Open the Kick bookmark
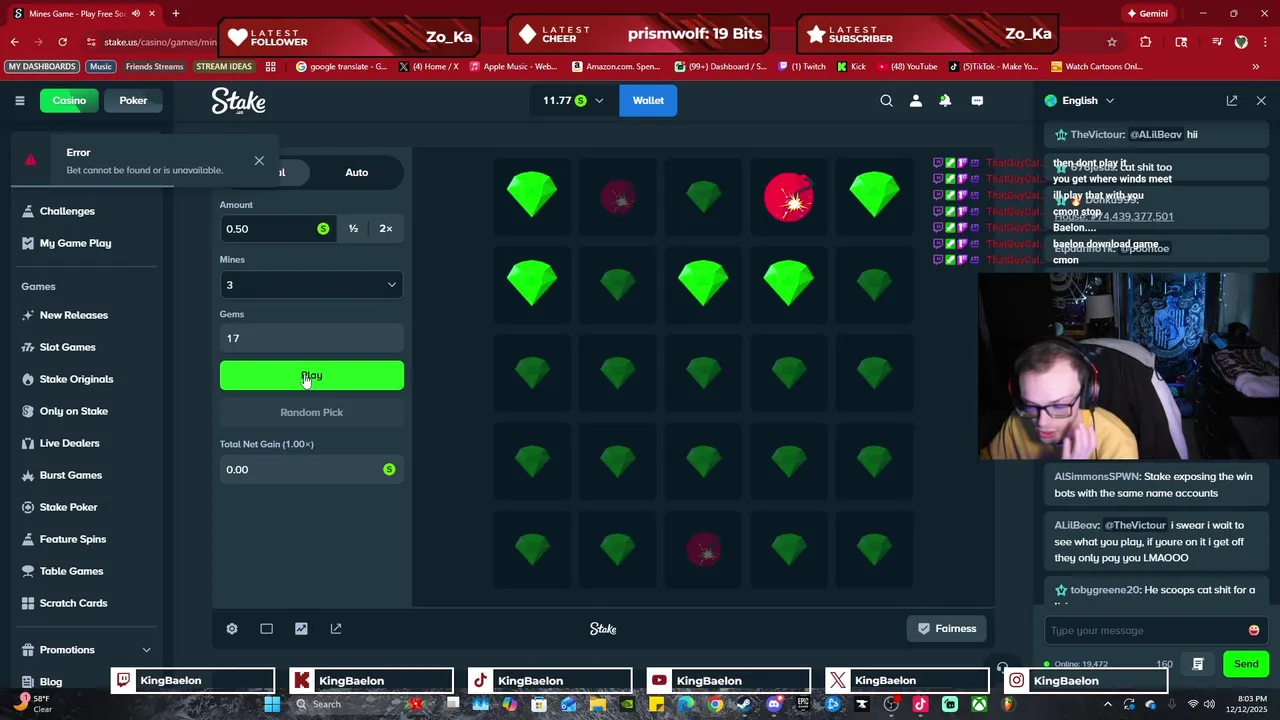This screenshot has height=720, width=1280. (851, 66)
